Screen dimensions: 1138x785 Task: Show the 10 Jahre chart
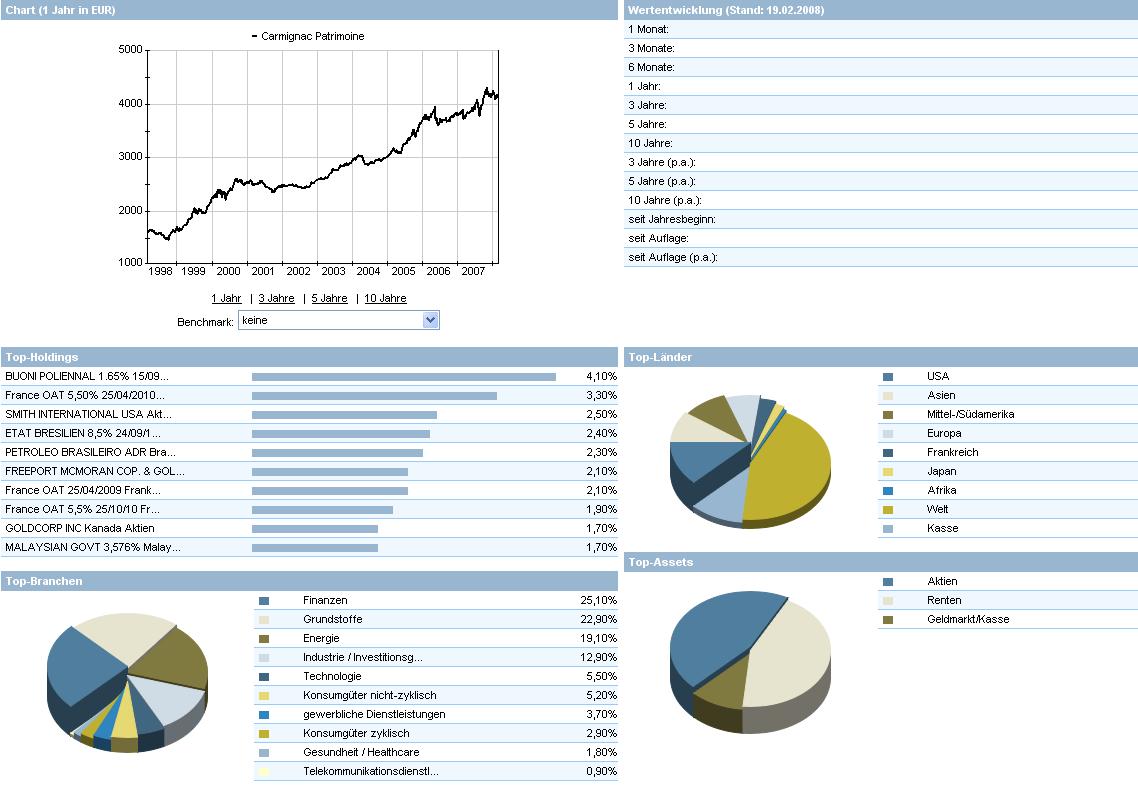pyautogui.click(x=385, y=298)
